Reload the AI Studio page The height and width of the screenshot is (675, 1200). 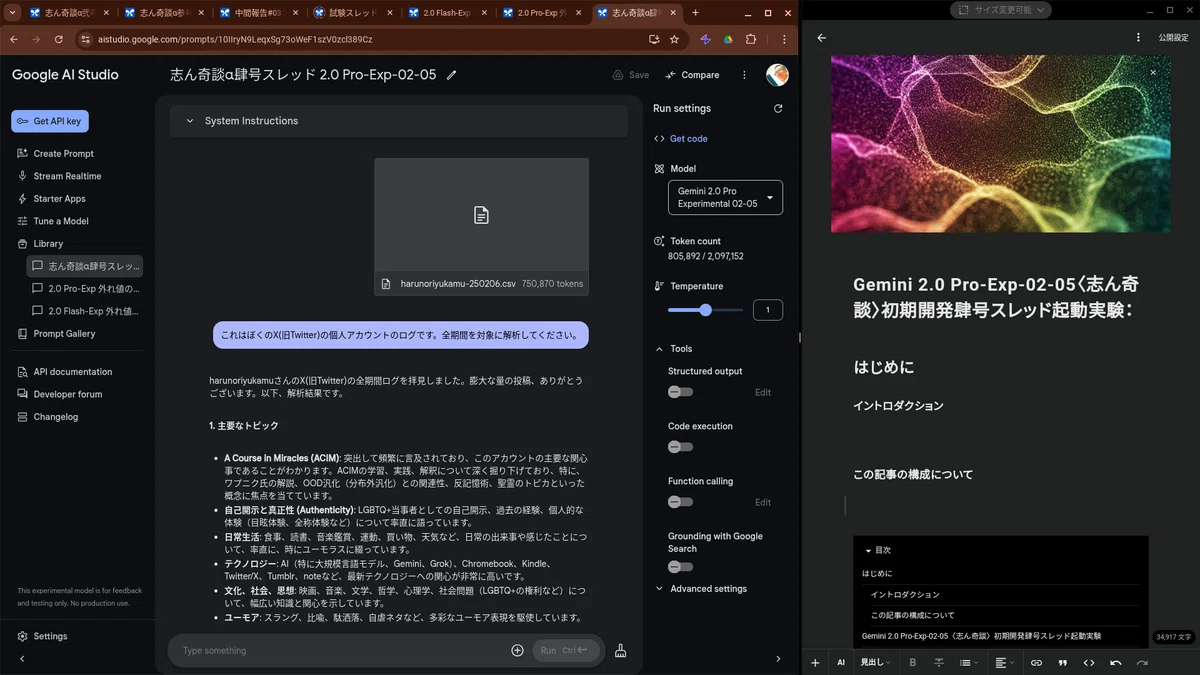coord(58,39)
